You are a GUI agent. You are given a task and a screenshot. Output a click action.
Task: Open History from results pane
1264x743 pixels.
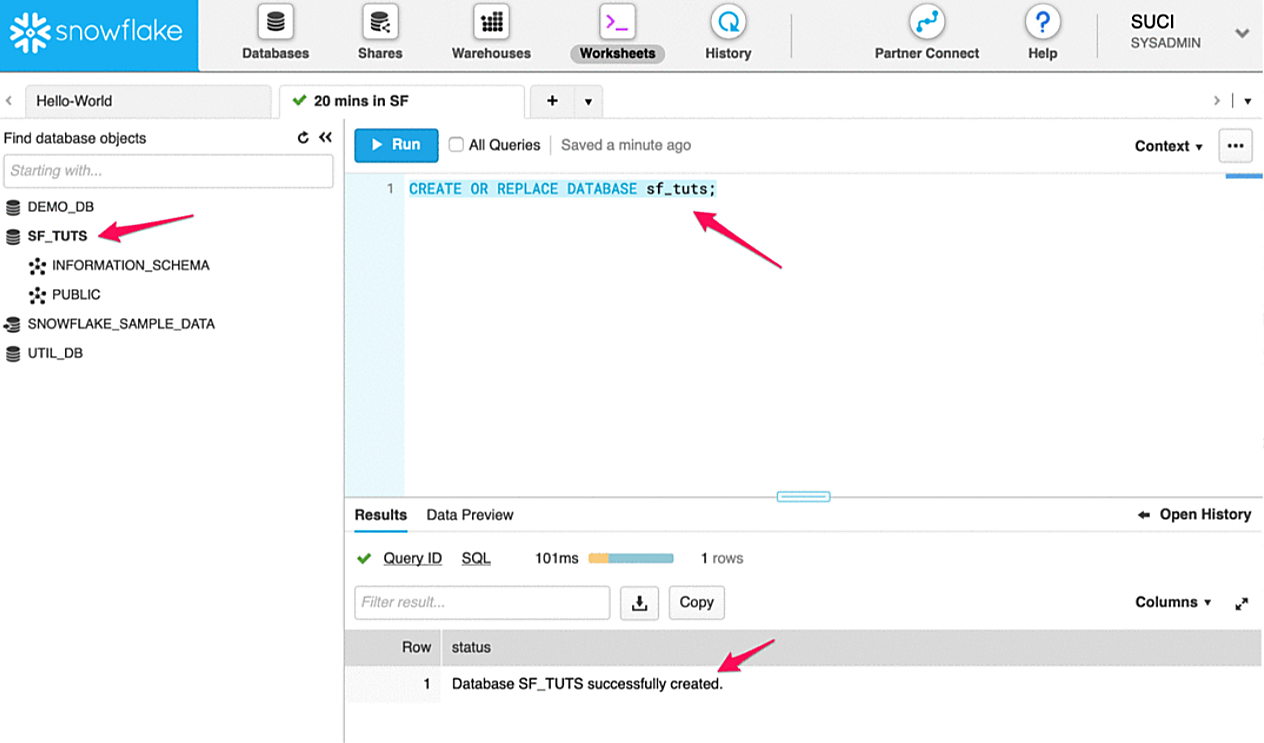pyautogui.click(x=1194, y=515)
